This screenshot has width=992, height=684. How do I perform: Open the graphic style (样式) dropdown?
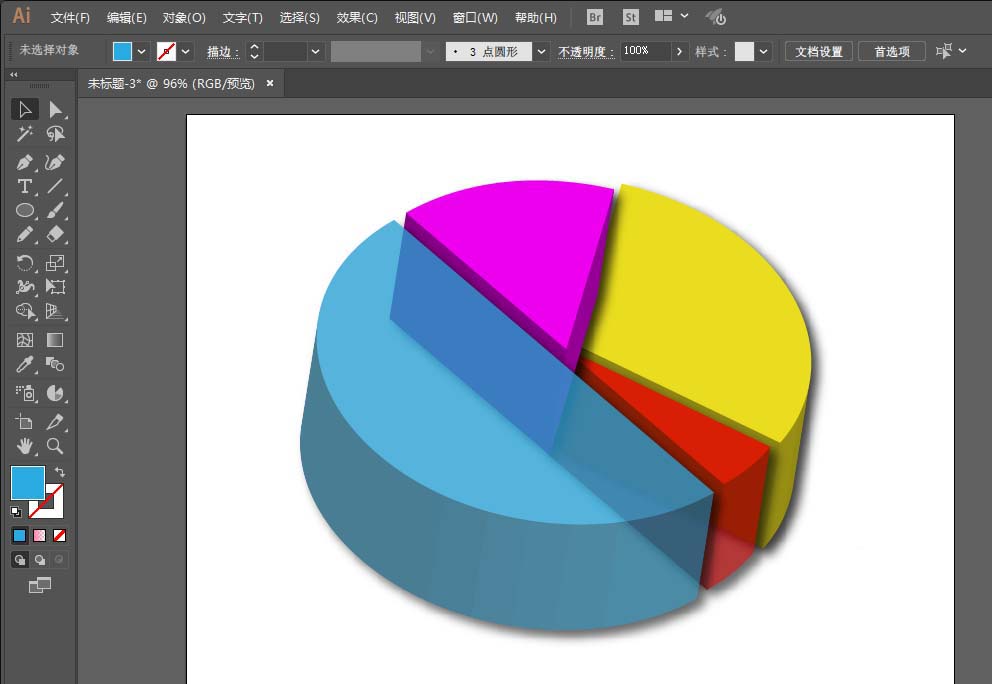(x=764, y=52)
